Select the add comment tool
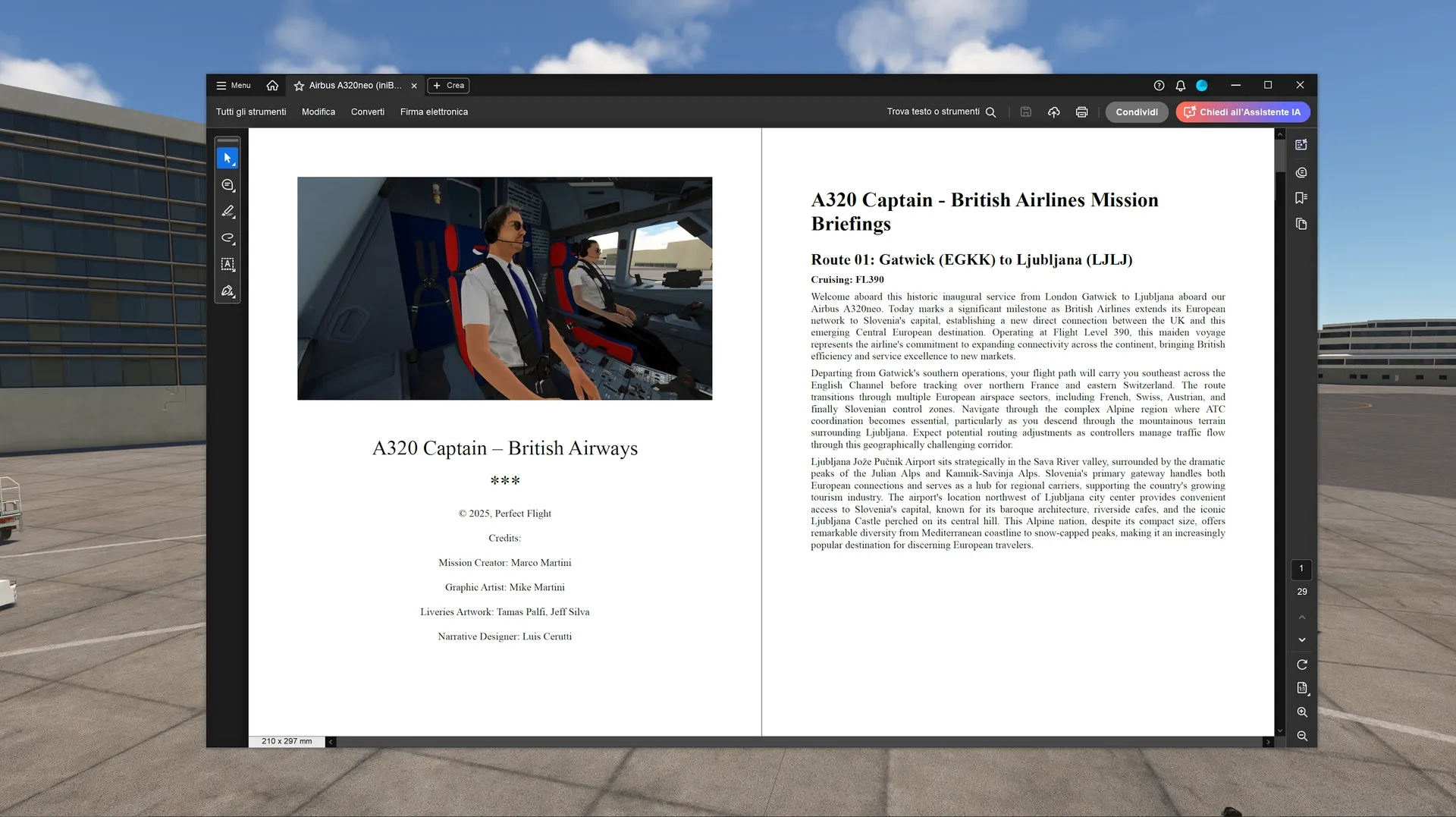The width and height of the screenshot is (1456, 817). click(227, 185)
